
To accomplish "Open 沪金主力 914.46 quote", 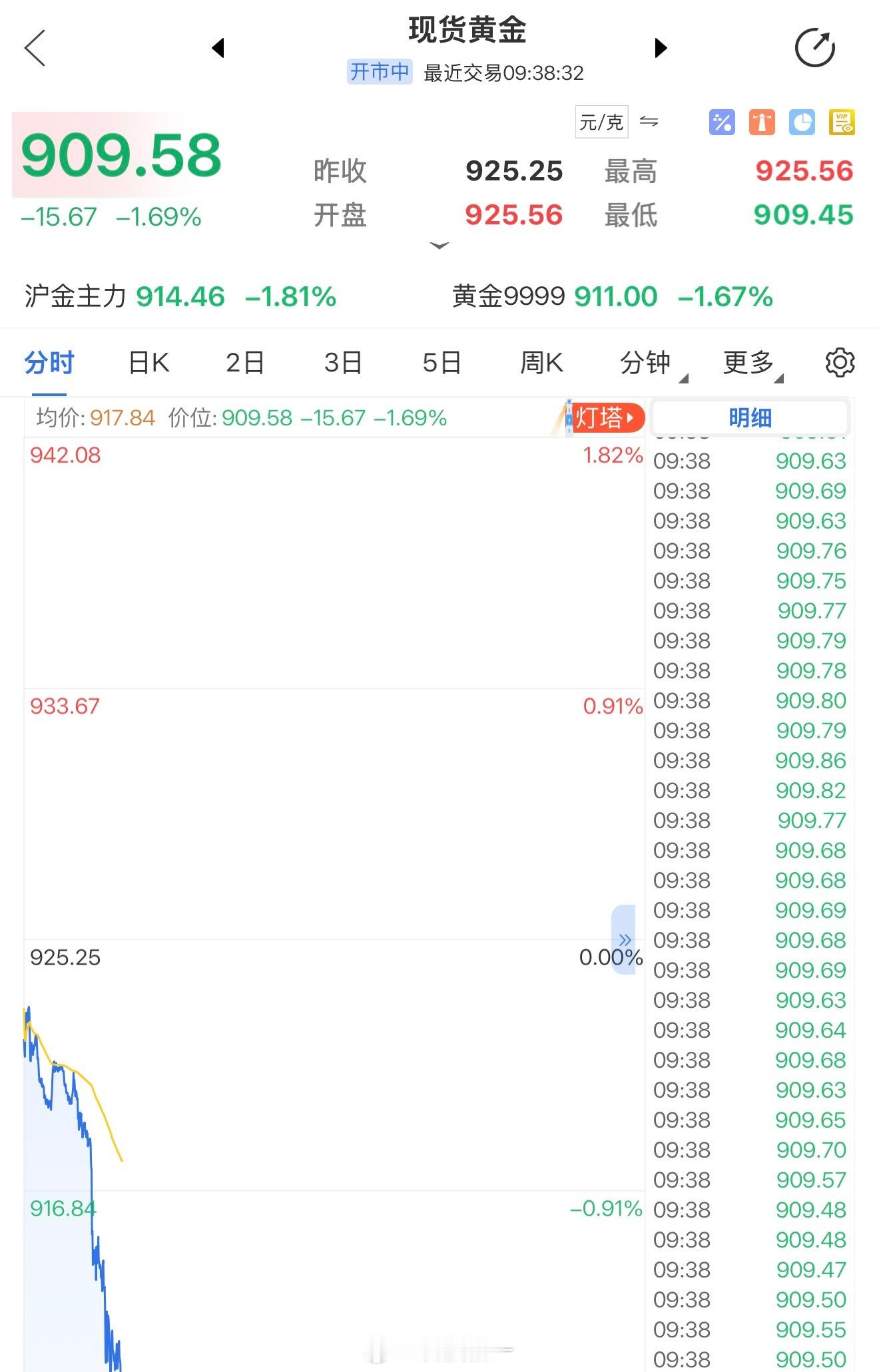I will point(180,296).
